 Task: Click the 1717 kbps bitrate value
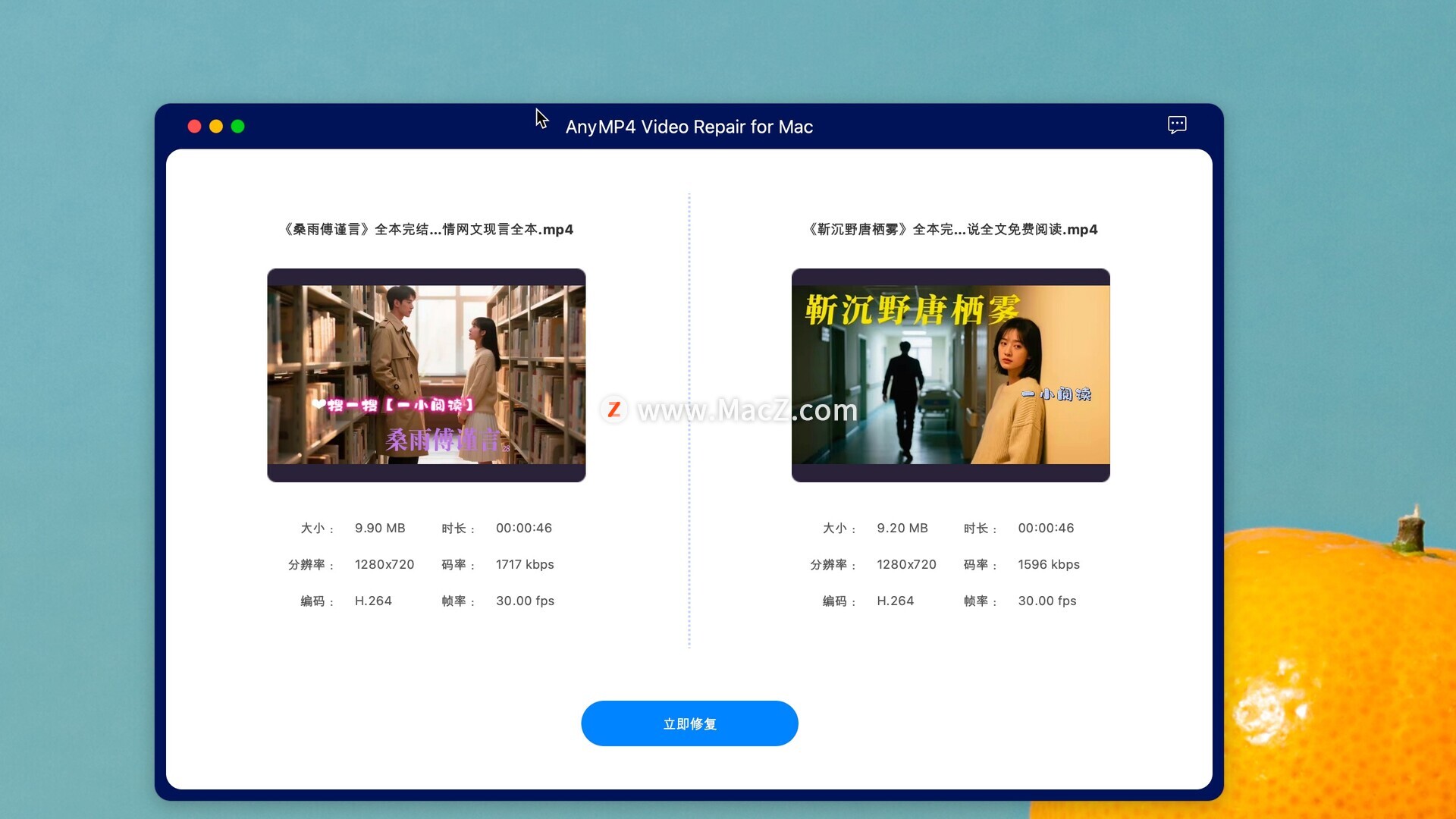[525, 564]
